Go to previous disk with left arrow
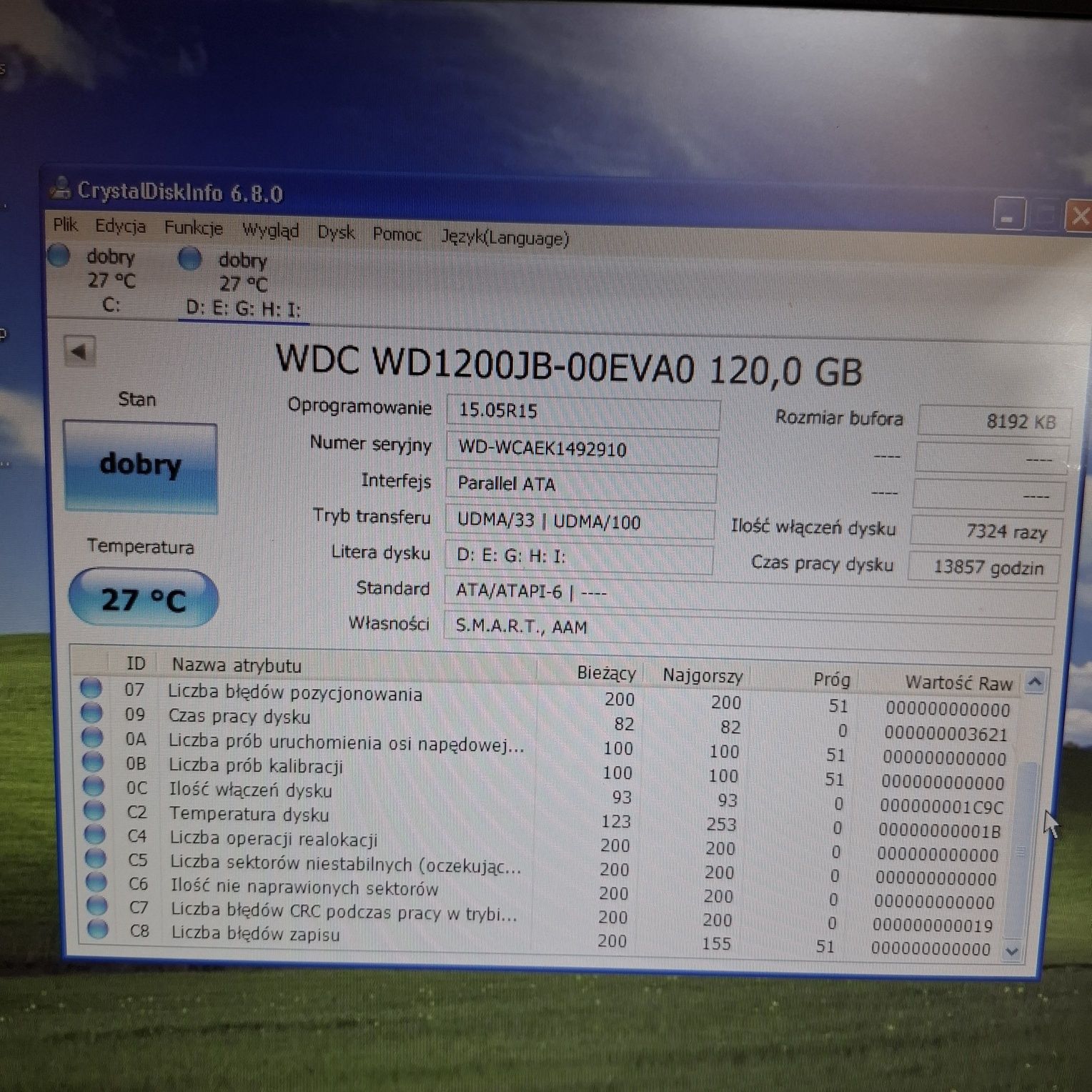Image resolution: width=1092 pixels, height=1092 pixels. click(x=79, y=351)
